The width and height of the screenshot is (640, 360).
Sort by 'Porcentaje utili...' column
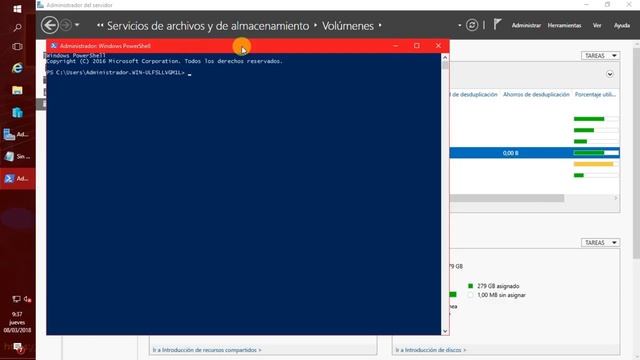[x=595, y=94]
